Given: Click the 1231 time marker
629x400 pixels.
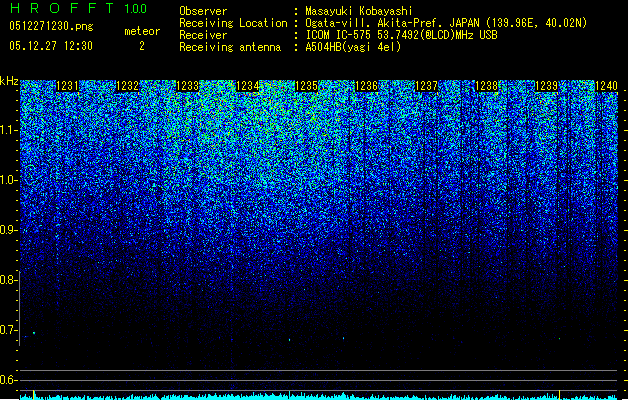Looking at the screenshot, I should point(67,86).
